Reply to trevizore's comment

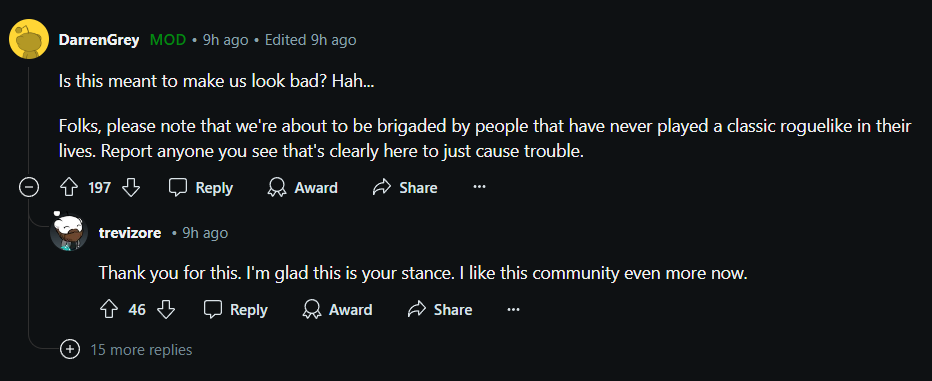pos(235,310)
